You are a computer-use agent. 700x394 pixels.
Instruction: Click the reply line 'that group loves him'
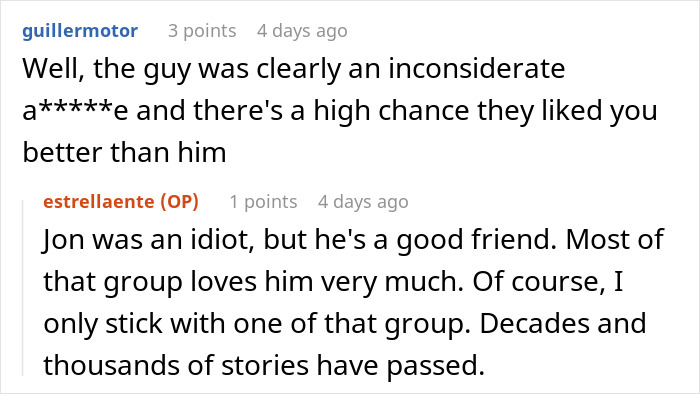click(333, 282)
